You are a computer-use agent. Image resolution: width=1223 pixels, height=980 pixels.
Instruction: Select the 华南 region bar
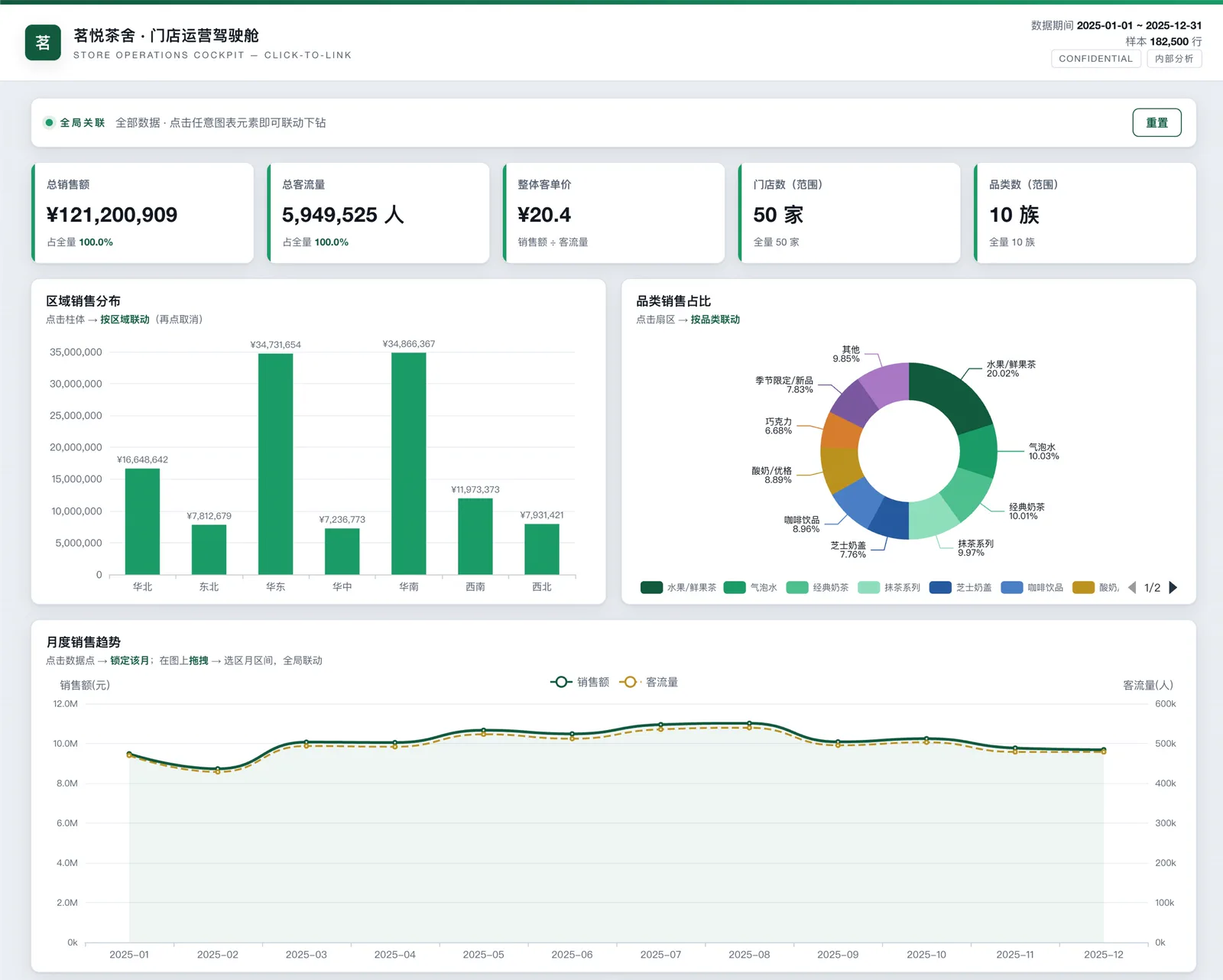[x=408, y=463]
